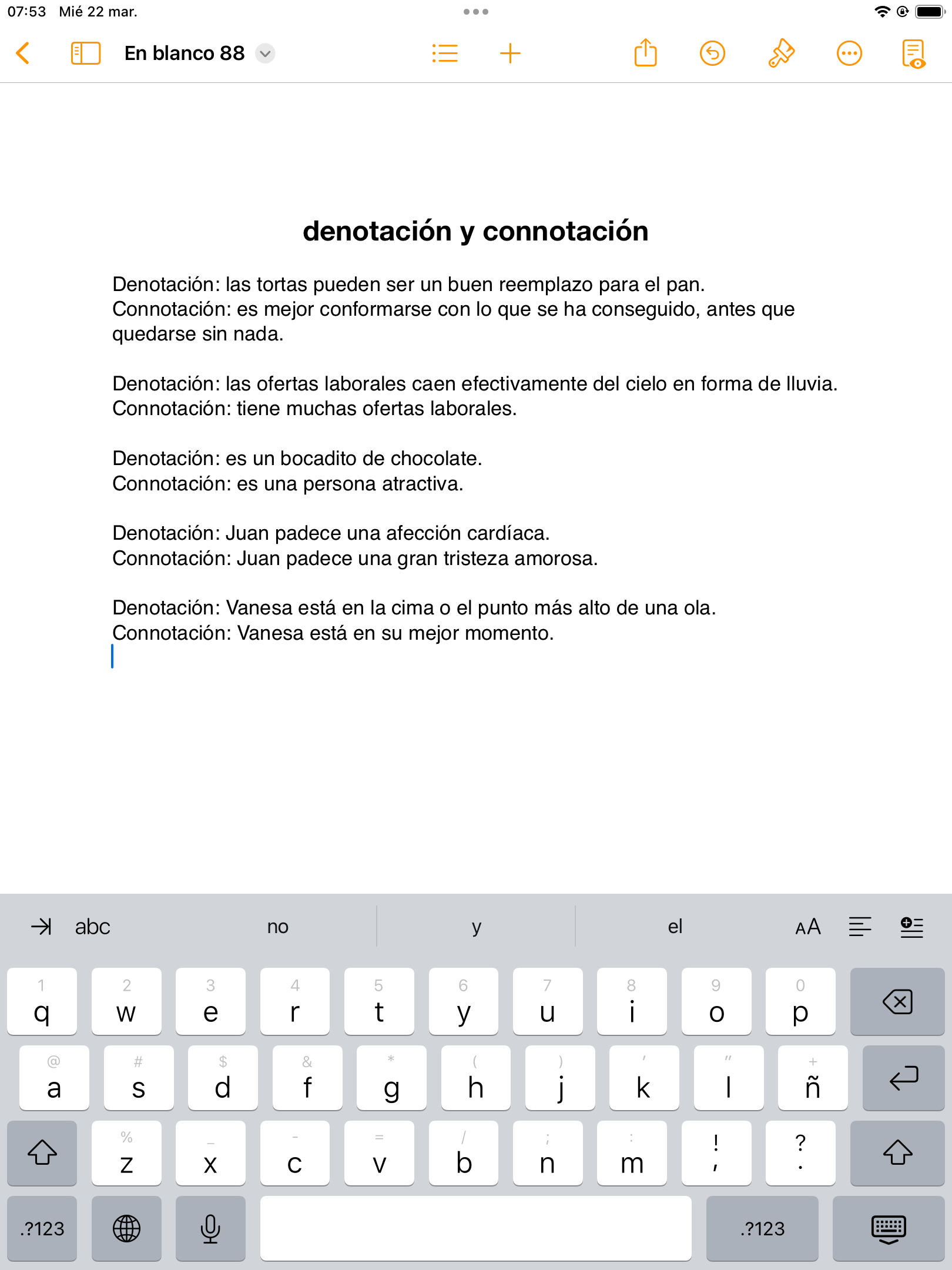
Task: Tap the left shift key
Action: point(42,1152)
